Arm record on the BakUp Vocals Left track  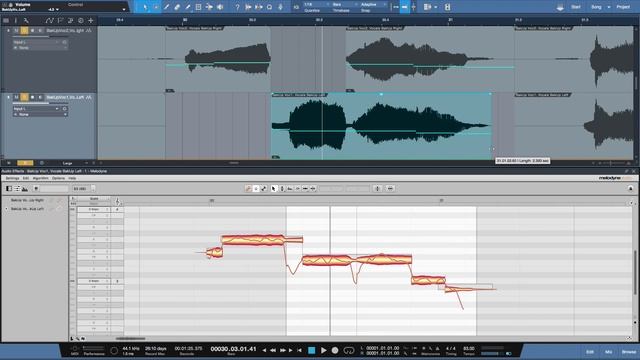coord(33,97)
